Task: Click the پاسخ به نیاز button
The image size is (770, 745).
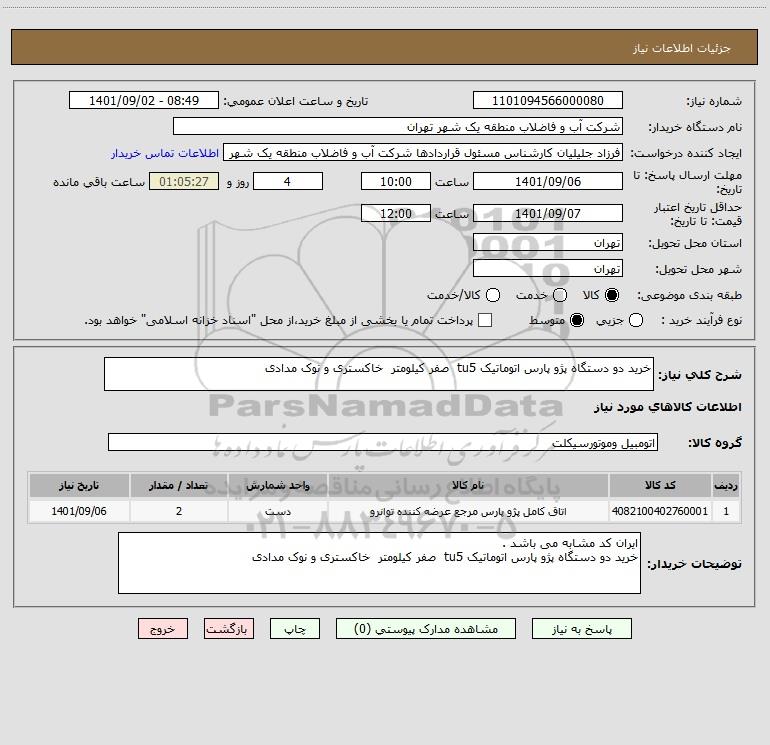Action: pyautogui.click(x=581, y=629)
